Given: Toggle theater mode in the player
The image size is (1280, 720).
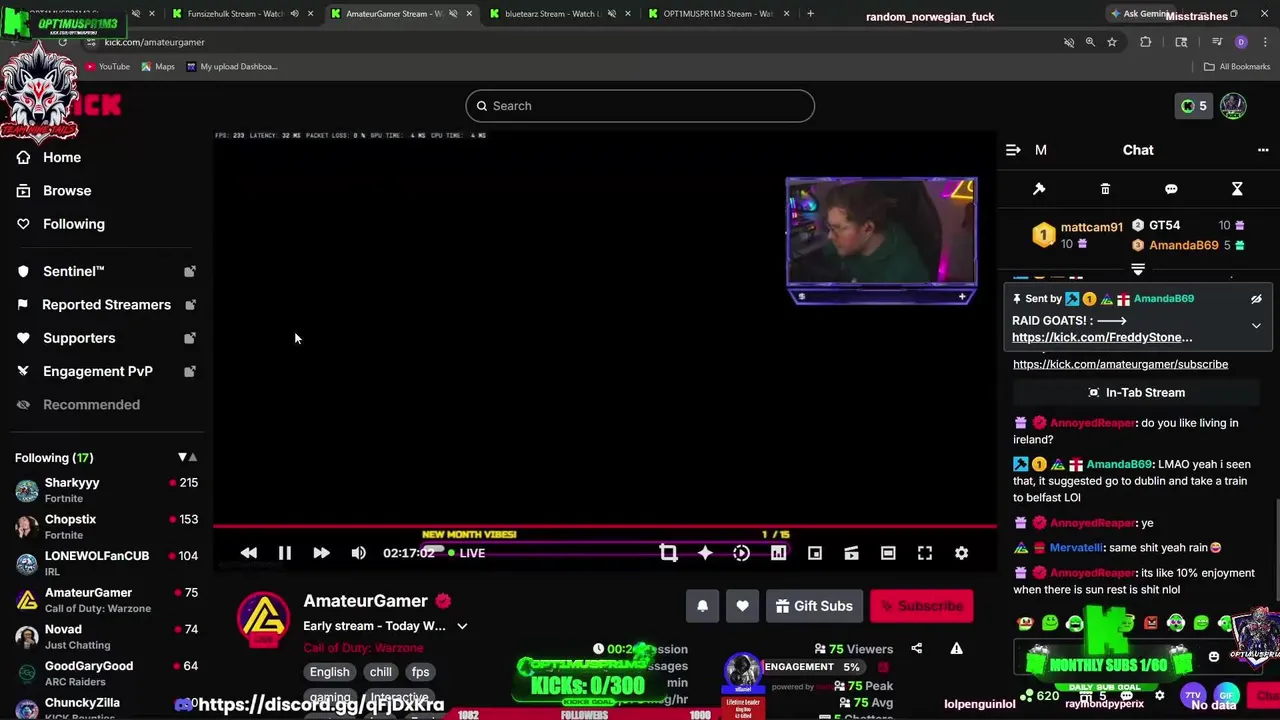Looking at the screenshot, I should point(888,553).
